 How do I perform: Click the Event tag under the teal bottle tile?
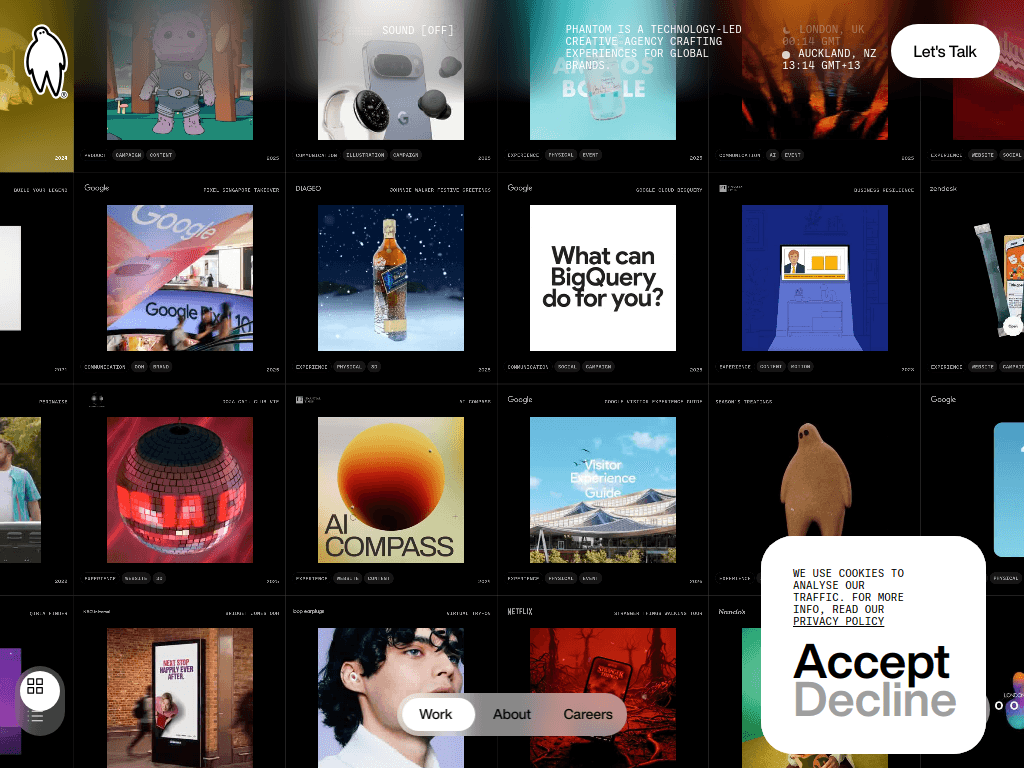590,155
